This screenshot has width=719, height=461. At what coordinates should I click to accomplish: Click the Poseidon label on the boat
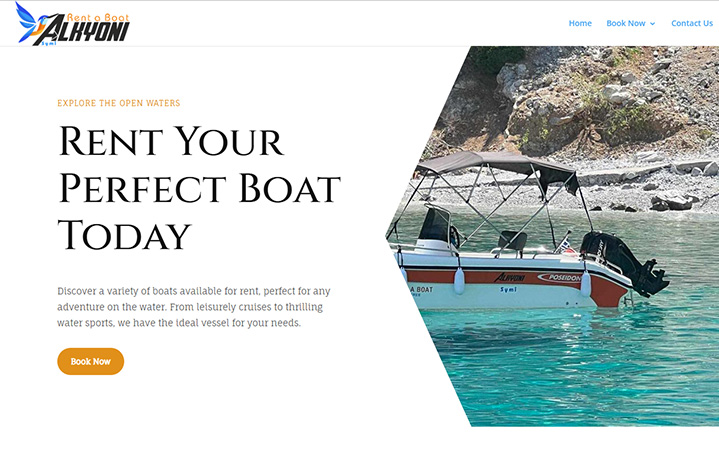pos(561,277)
